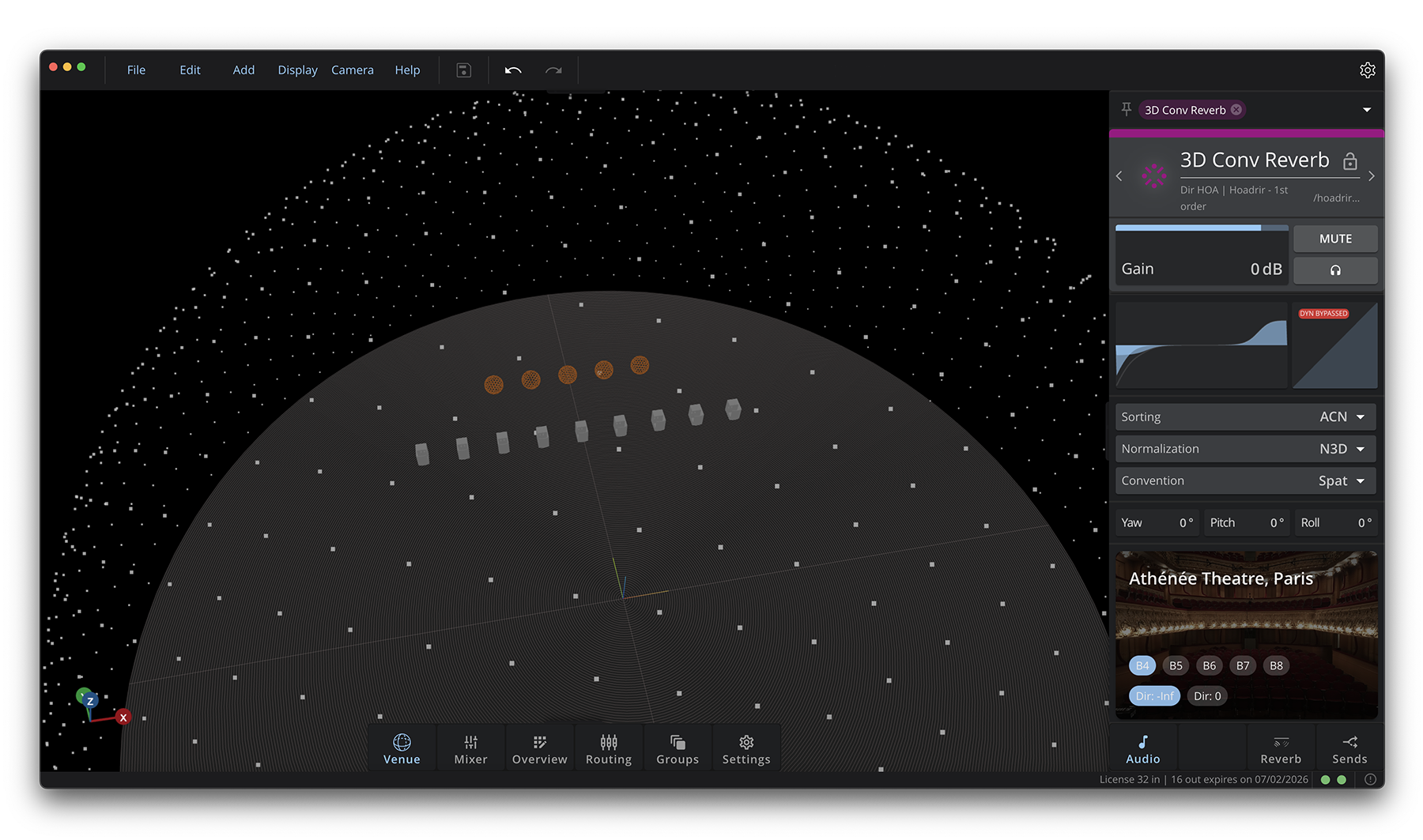This screenshot has height=840, width=1423.
Task: Remove the 3D Conv Reverb tag
Action: 1236,110
